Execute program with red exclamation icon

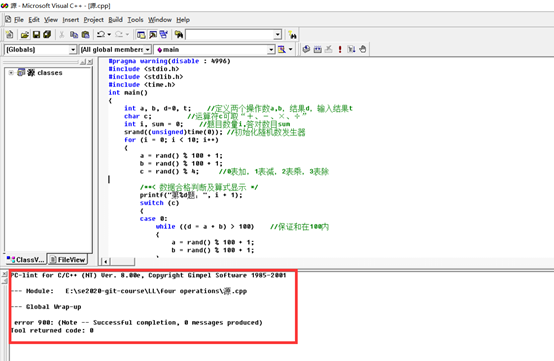pos(340,49)
